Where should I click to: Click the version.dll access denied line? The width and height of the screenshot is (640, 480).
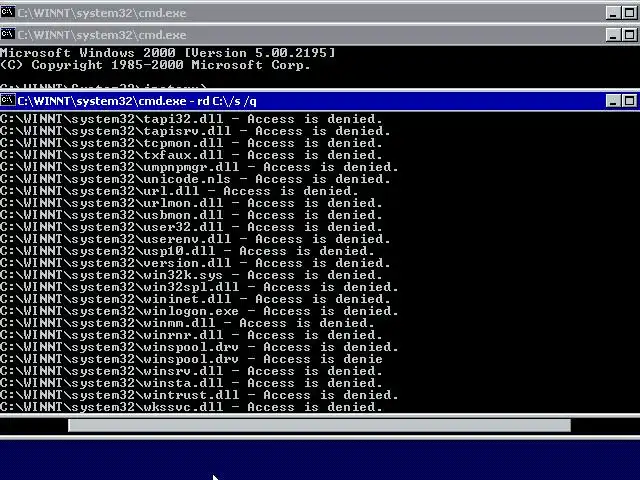(x=196, y=263)
